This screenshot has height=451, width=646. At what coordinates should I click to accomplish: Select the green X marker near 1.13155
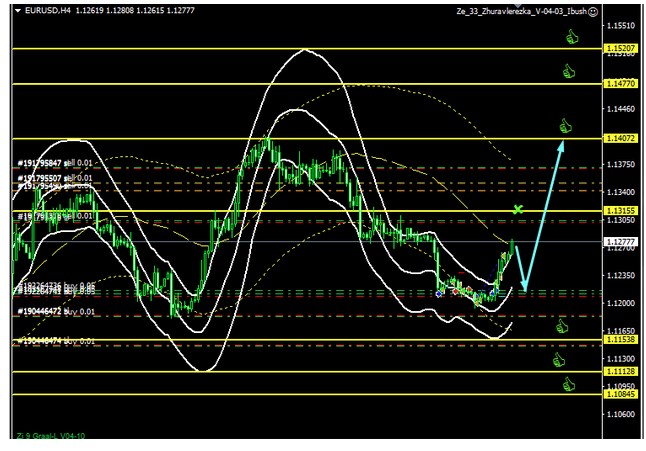coord(518,209)
